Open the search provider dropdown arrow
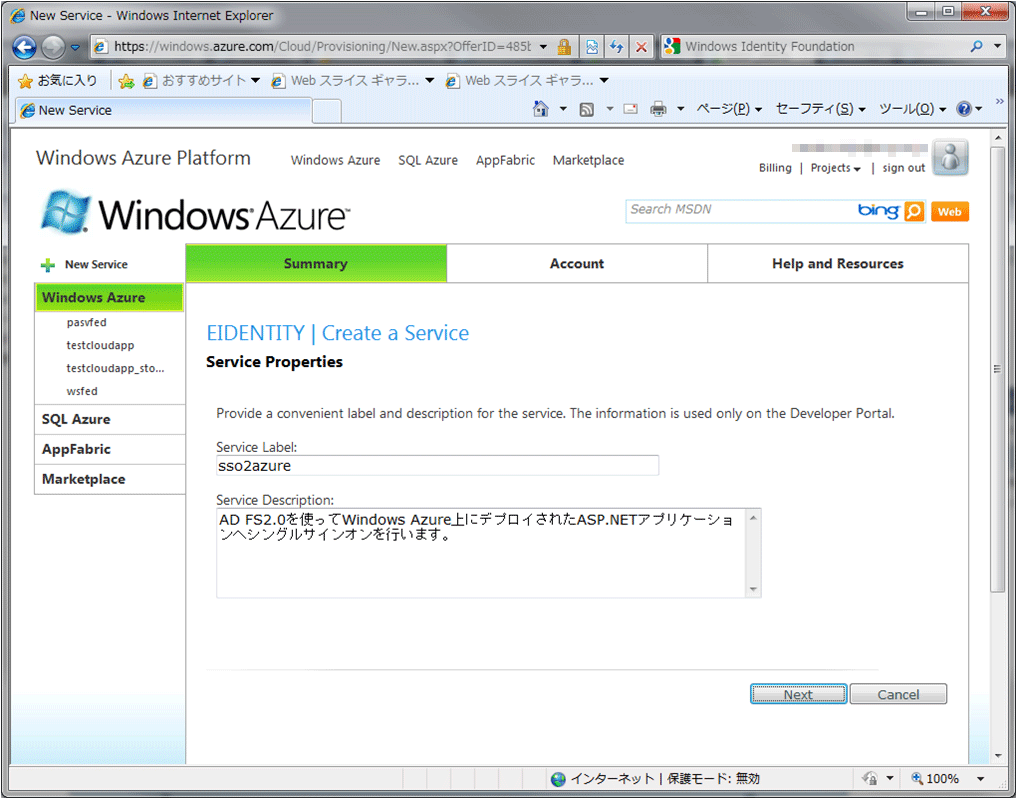1017x799 pixels. [x=998, y=46]
